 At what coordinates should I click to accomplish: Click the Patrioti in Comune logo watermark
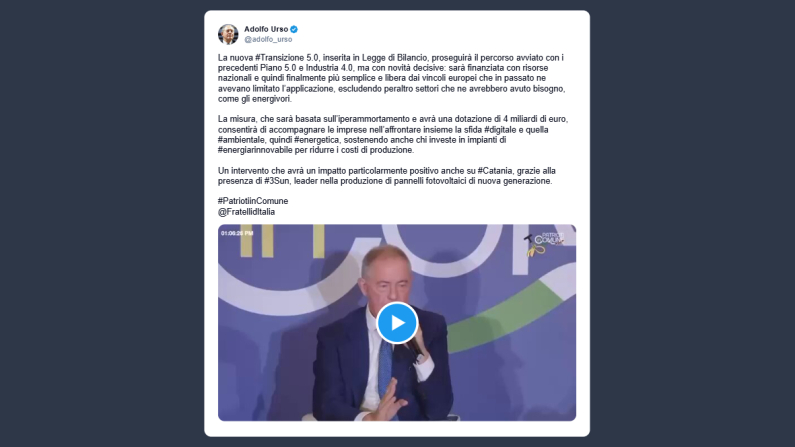[544, 243]
